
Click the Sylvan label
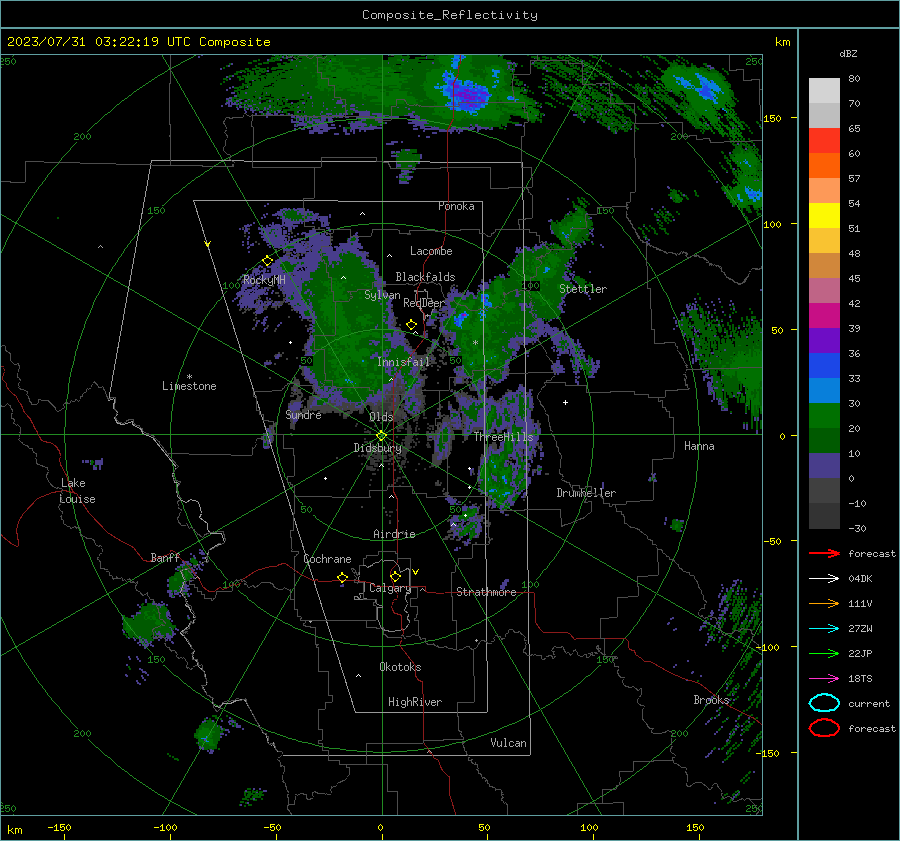click(x=382, y=294)
